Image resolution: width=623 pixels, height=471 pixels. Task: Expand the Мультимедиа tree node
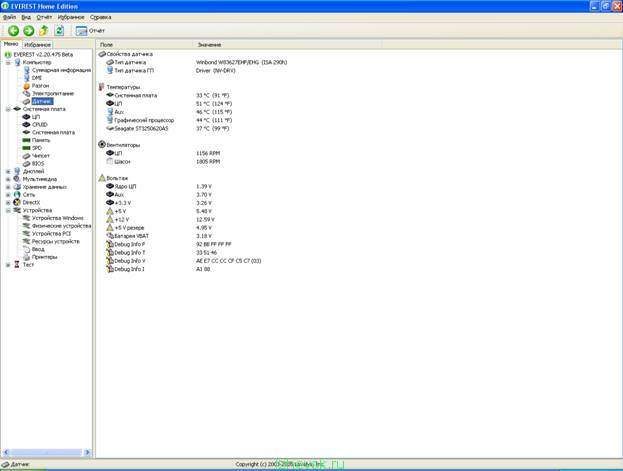(8, 179)
